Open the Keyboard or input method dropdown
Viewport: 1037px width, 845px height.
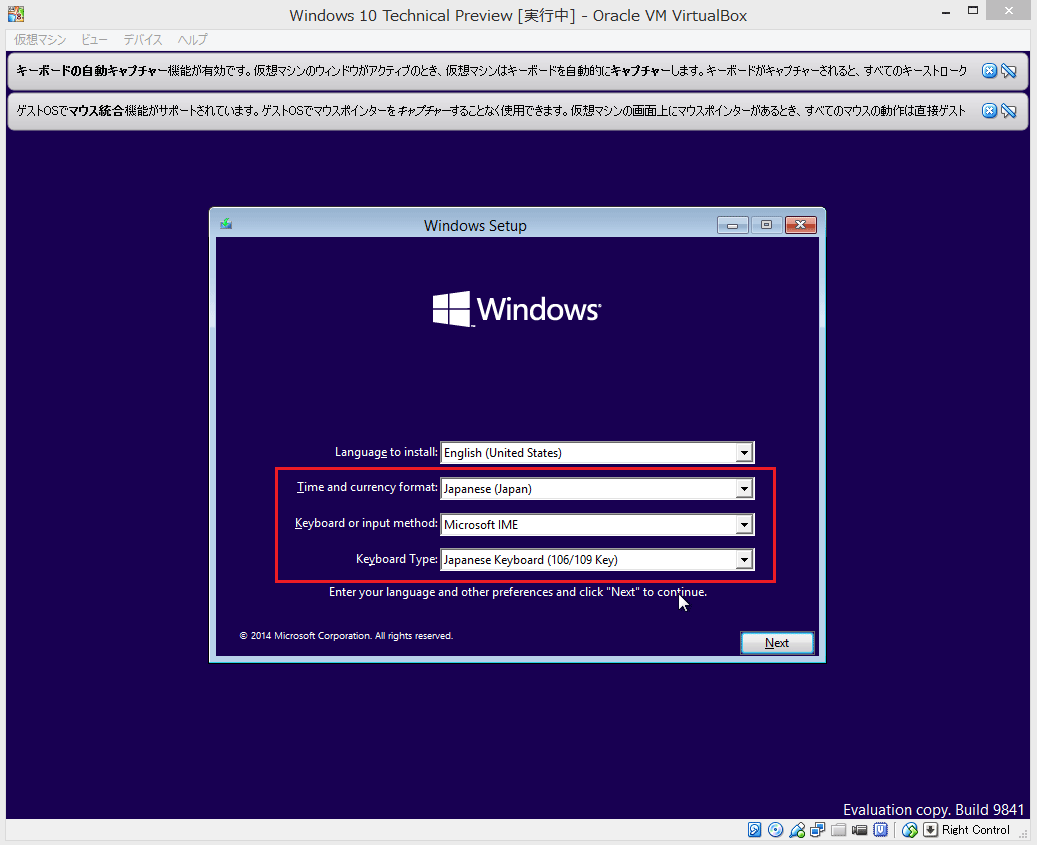coord(744,525)
